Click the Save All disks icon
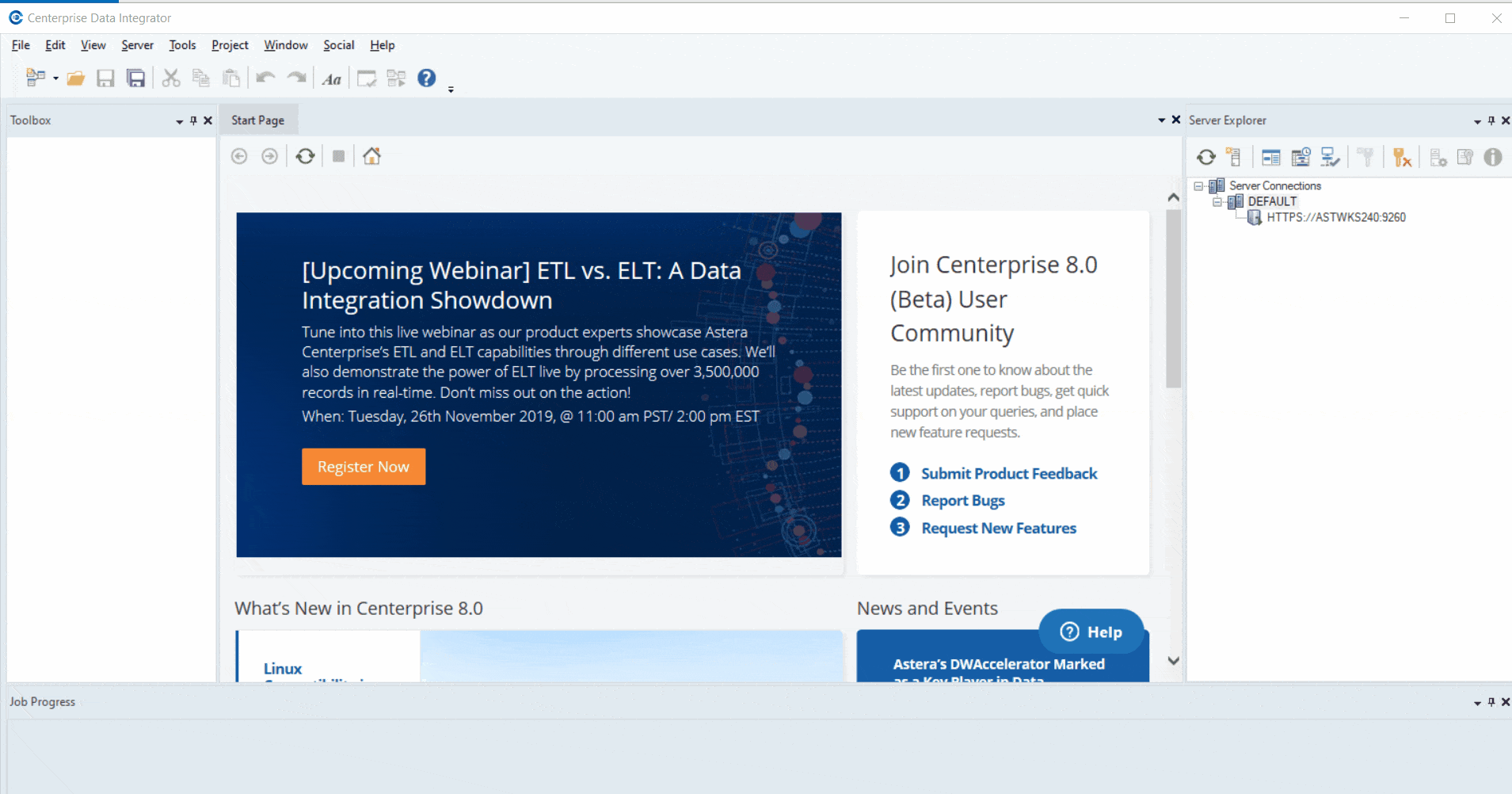This screenshot has width=1512, height=794. click(136, 78)
